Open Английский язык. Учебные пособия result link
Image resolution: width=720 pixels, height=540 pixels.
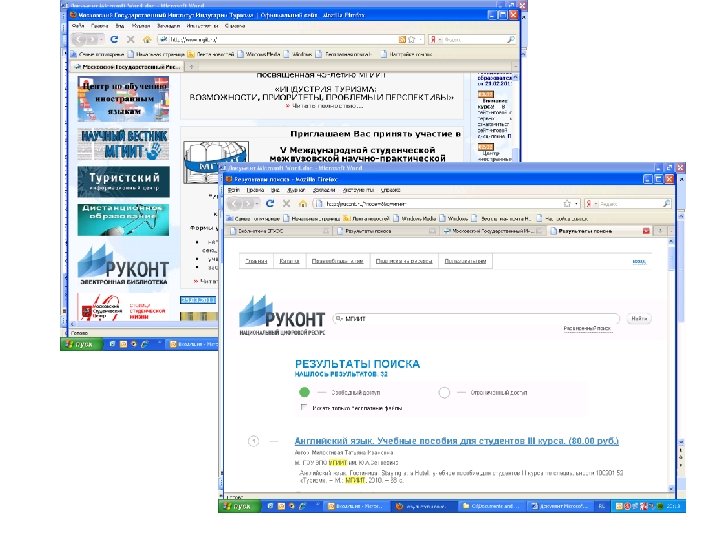click(456, 441)
